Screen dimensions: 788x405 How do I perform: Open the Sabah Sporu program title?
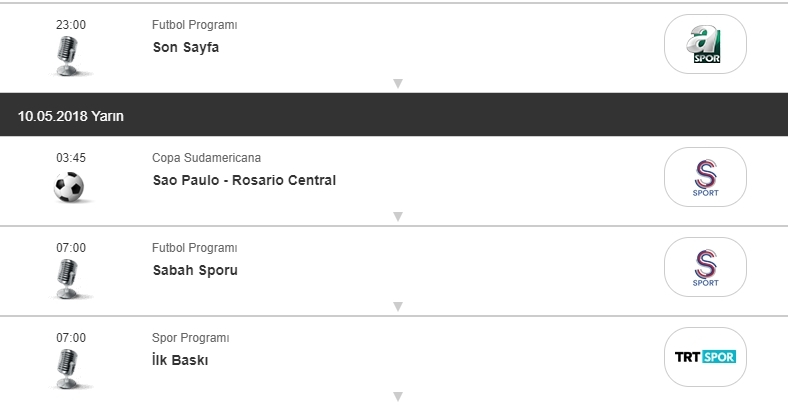tap(195, 270)
